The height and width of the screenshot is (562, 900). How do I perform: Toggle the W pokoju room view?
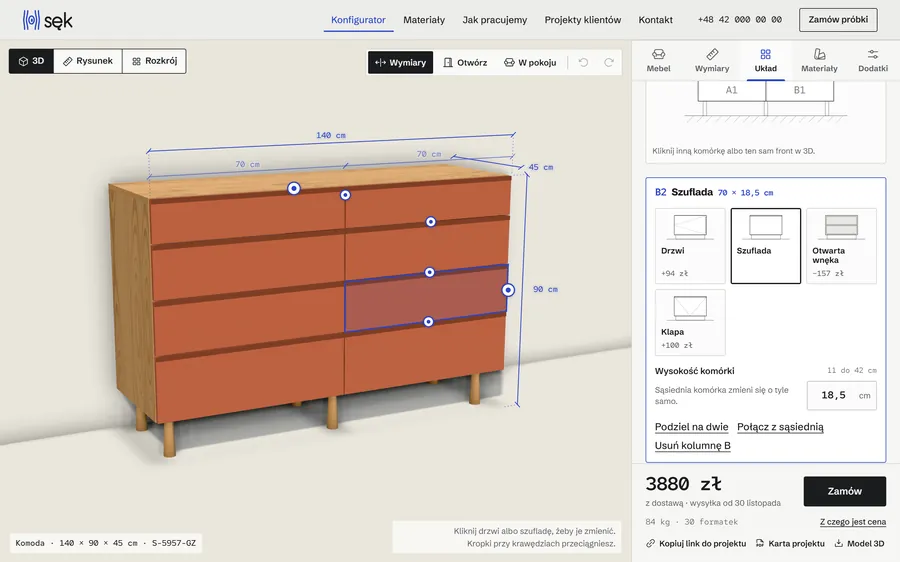pyautogui.click(x=530, y=63)
